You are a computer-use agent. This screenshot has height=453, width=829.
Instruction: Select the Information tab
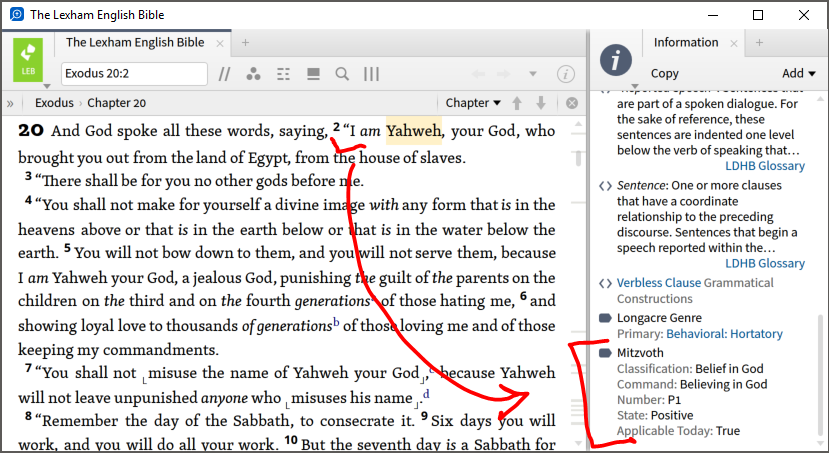(686, 42)
